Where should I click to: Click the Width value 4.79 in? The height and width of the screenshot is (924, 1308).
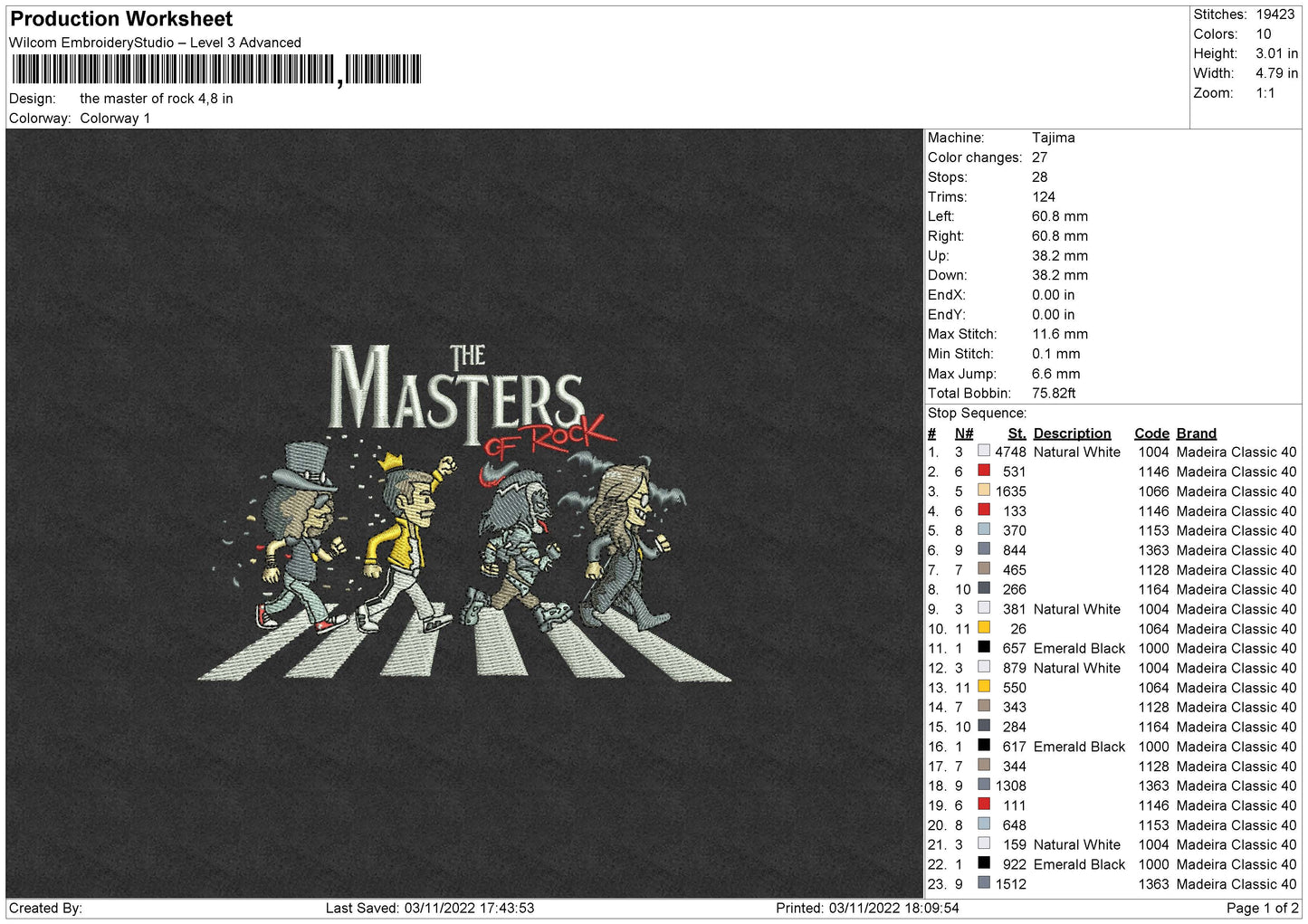coord(1276,73)
